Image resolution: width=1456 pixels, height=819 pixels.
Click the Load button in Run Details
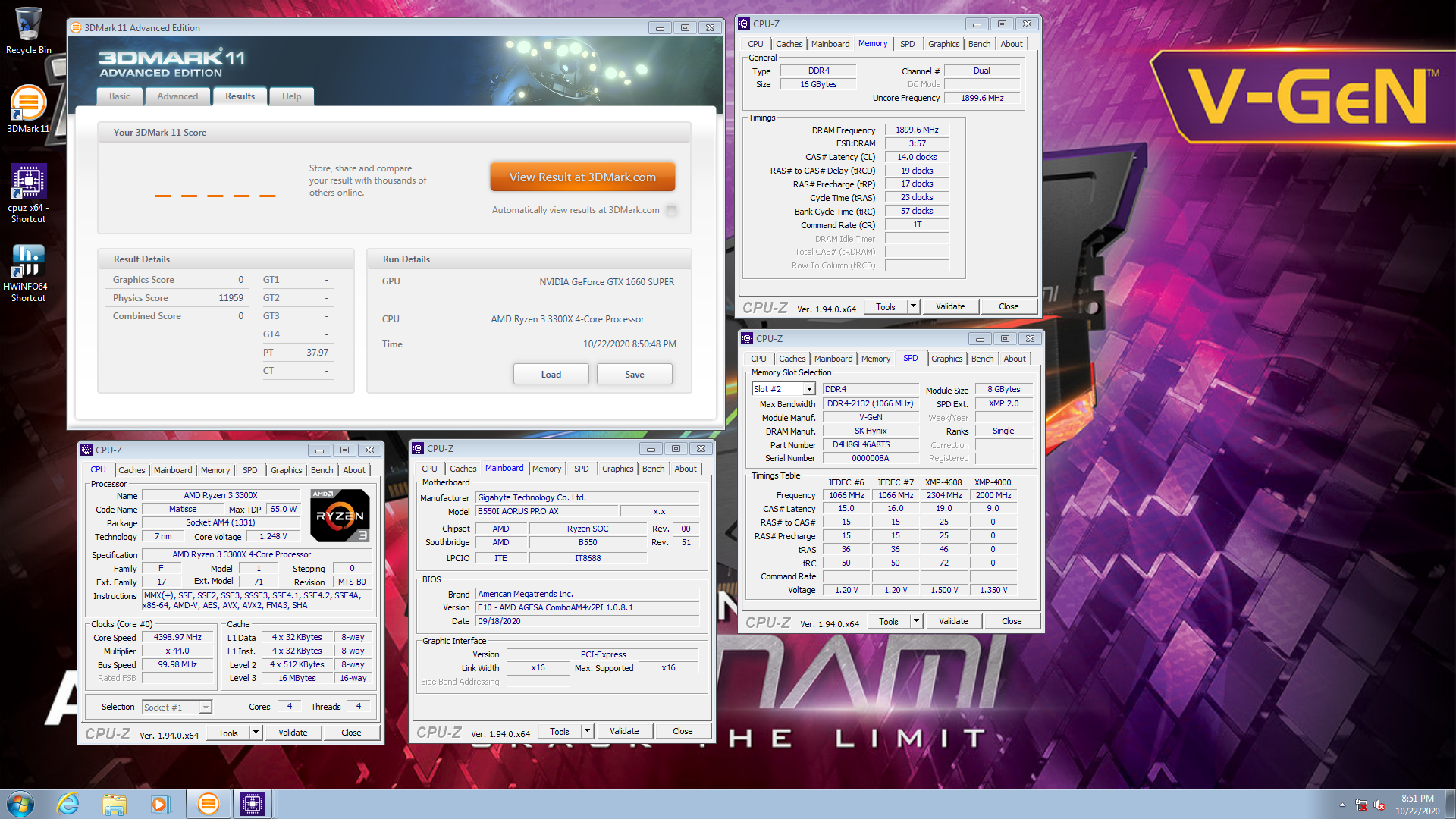pyautogui.click(x=551, y=375)
